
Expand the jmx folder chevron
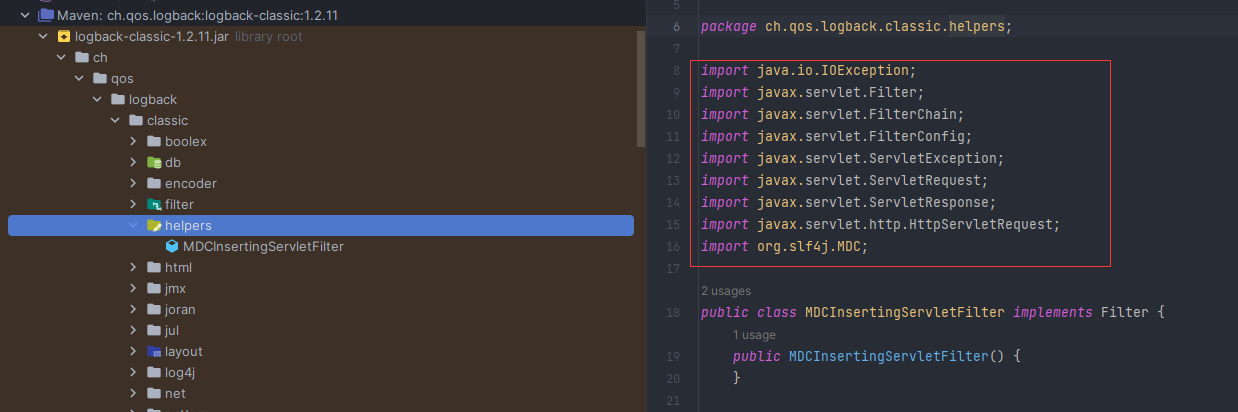[133, 288]
